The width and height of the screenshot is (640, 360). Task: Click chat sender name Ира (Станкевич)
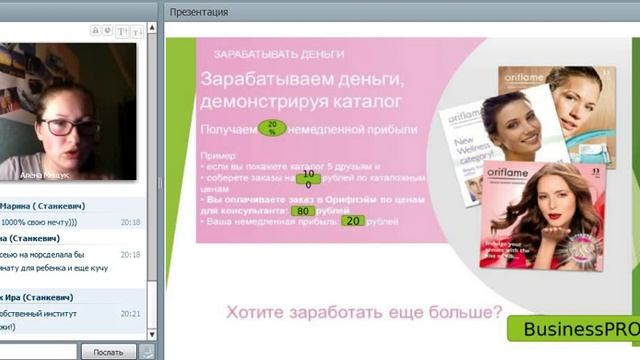[37, 298]
